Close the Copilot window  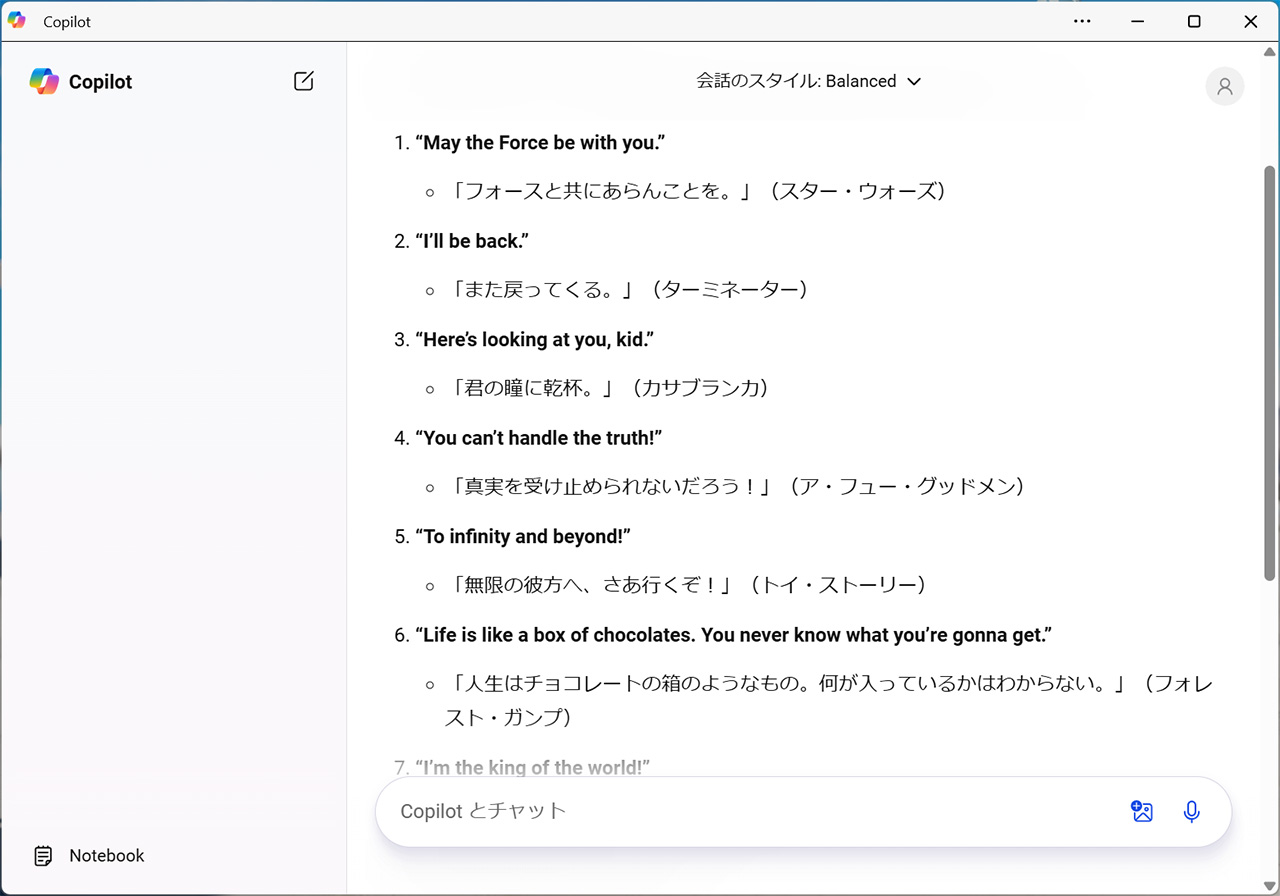point(1250,21)
